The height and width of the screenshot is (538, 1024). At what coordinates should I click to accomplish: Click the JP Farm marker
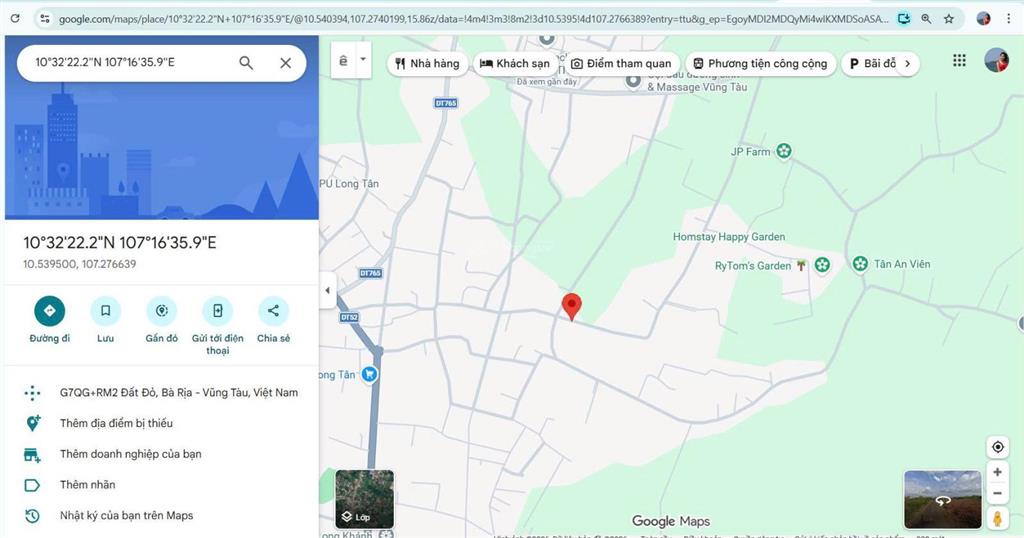(x=784, y=151)
